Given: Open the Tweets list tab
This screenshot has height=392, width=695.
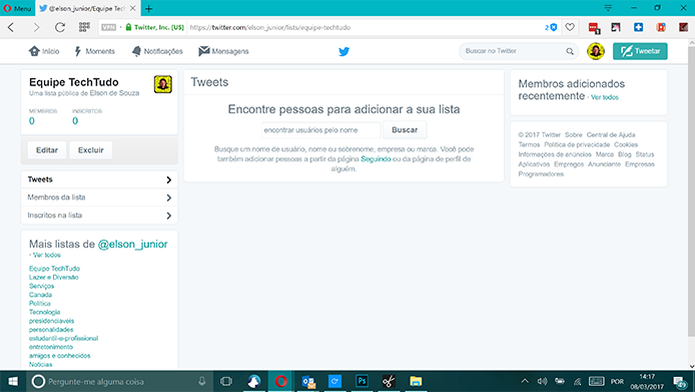Looking at the screenshot, I should (99, 180).
